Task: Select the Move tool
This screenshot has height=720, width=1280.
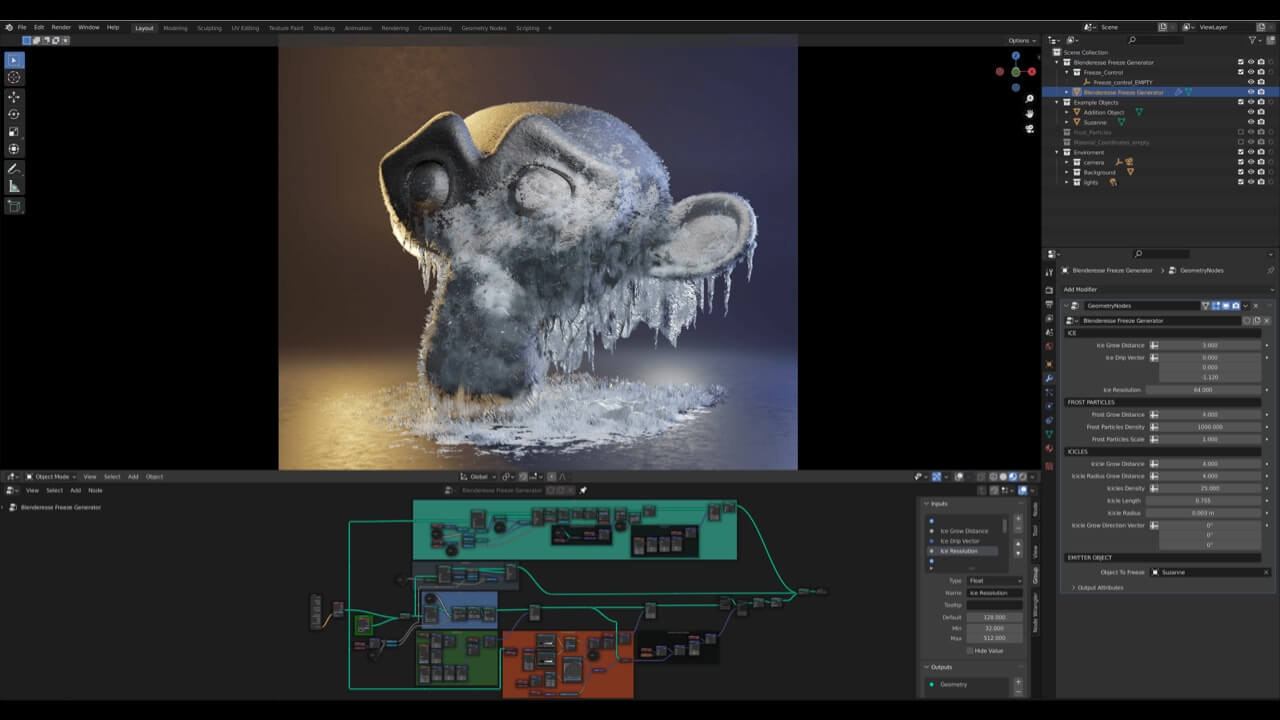Action: click(14, 97)
